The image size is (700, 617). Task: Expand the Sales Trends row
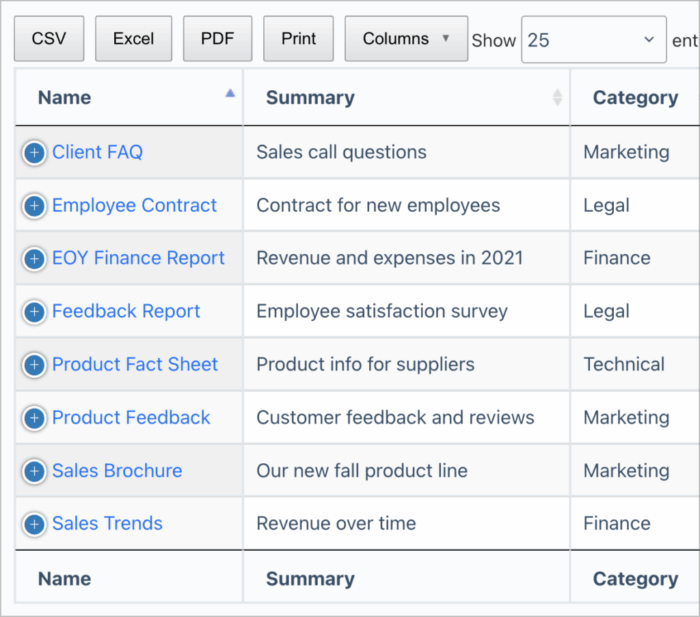click(x=34, y=524)
